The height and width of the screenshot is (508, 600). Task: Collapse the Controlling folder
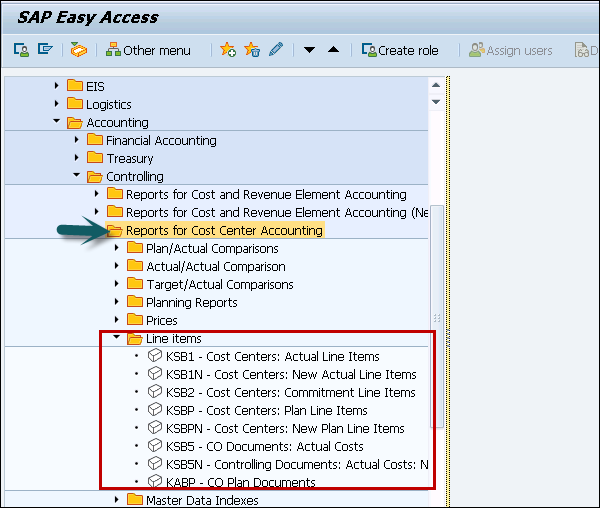point(77,175)
